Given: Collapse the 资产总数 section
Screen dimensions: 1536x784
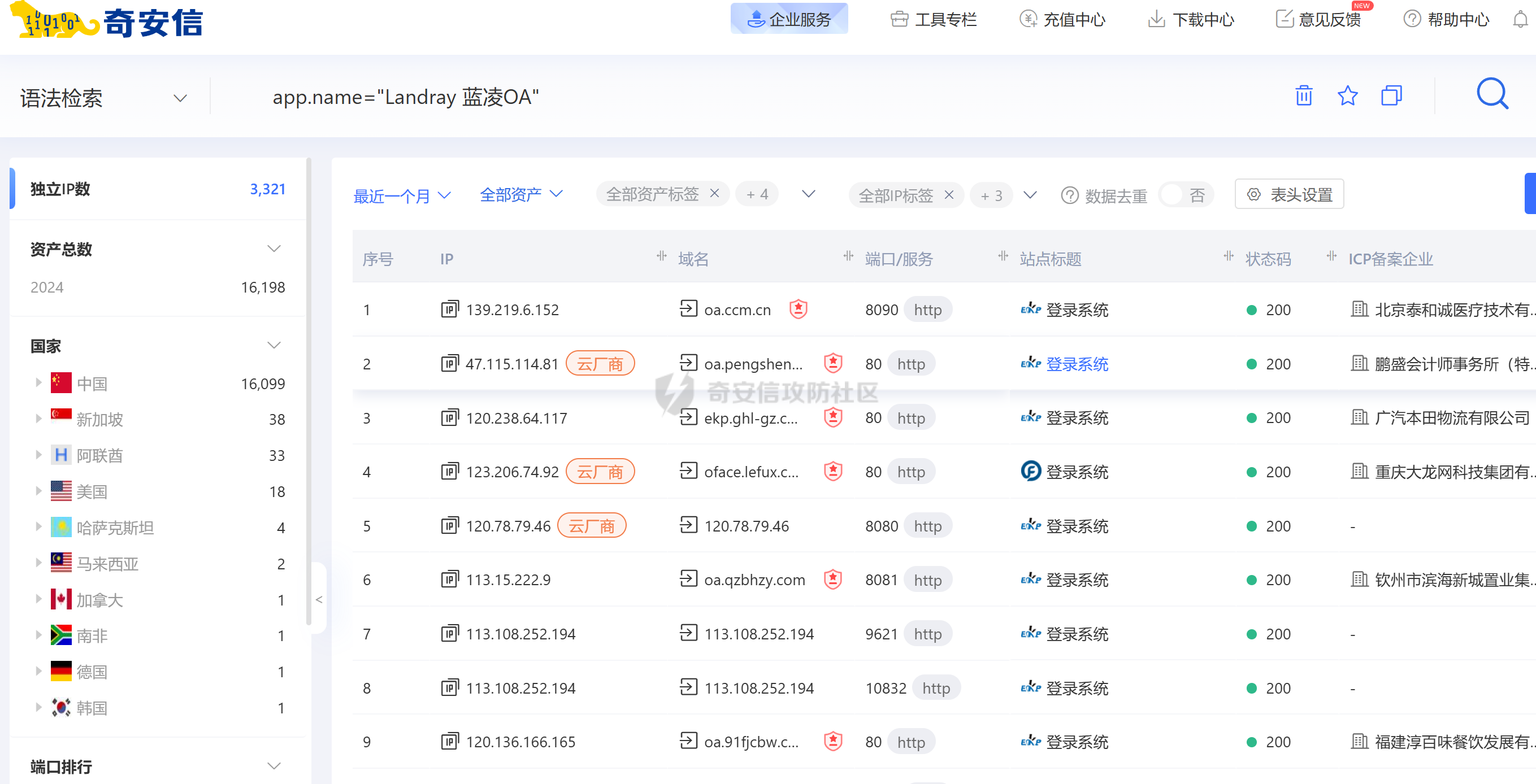Looking at the screenshot, I should (x=274, y=249).
